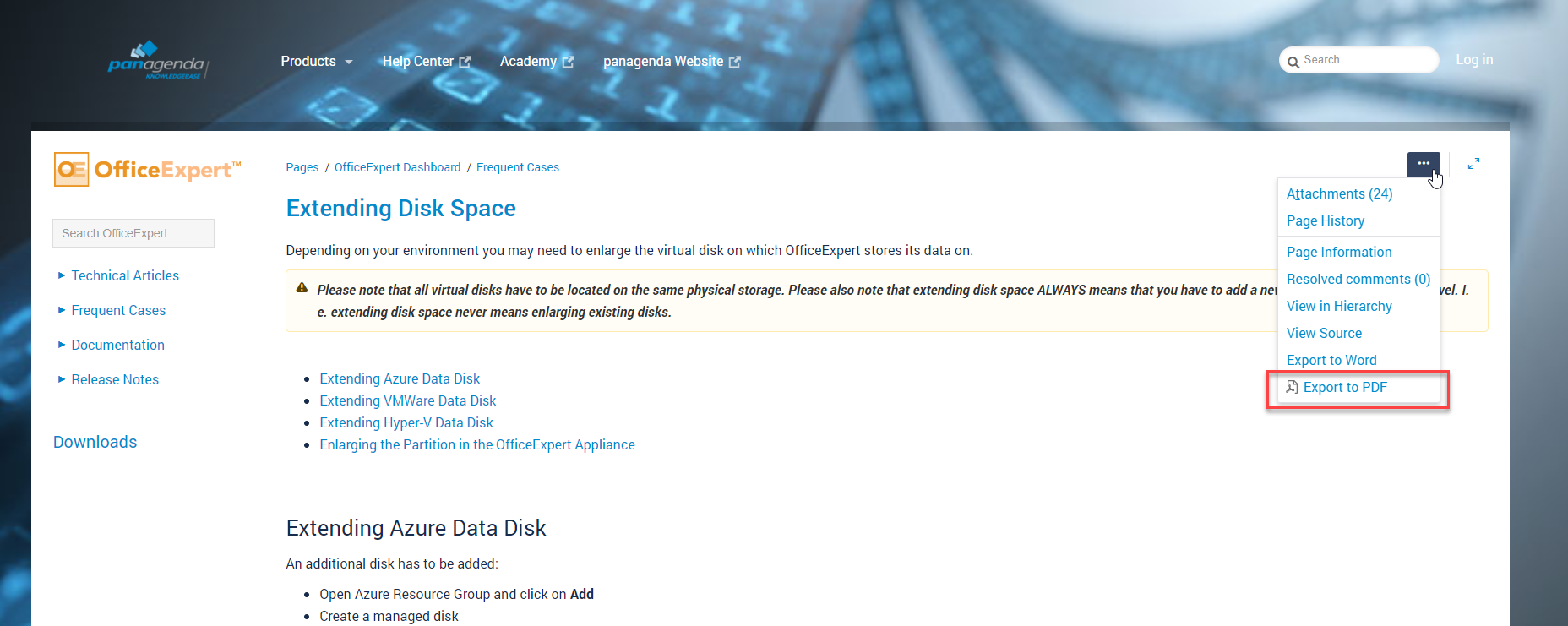
Task: Open Technical Articles in sidebar
Action: click(125, 275)
